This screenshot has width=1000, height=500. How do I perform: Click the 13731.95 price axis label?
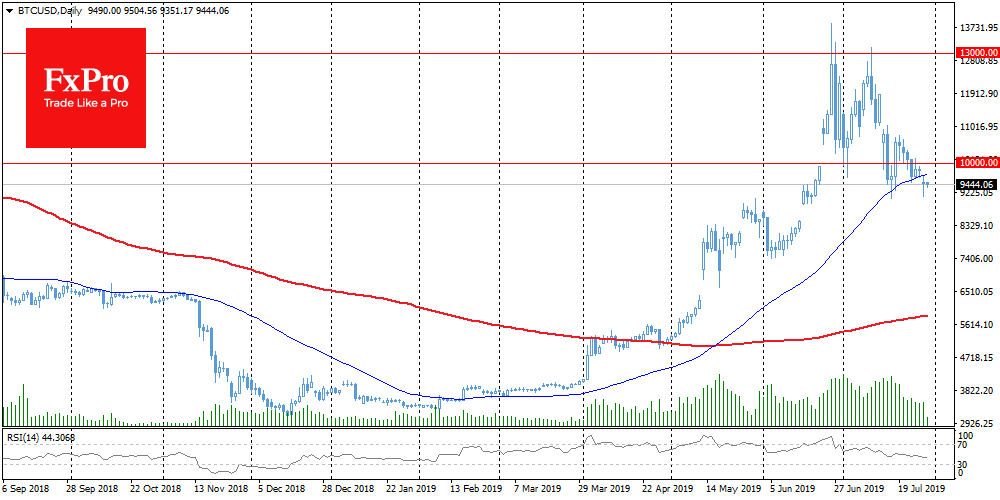point(977,29)
